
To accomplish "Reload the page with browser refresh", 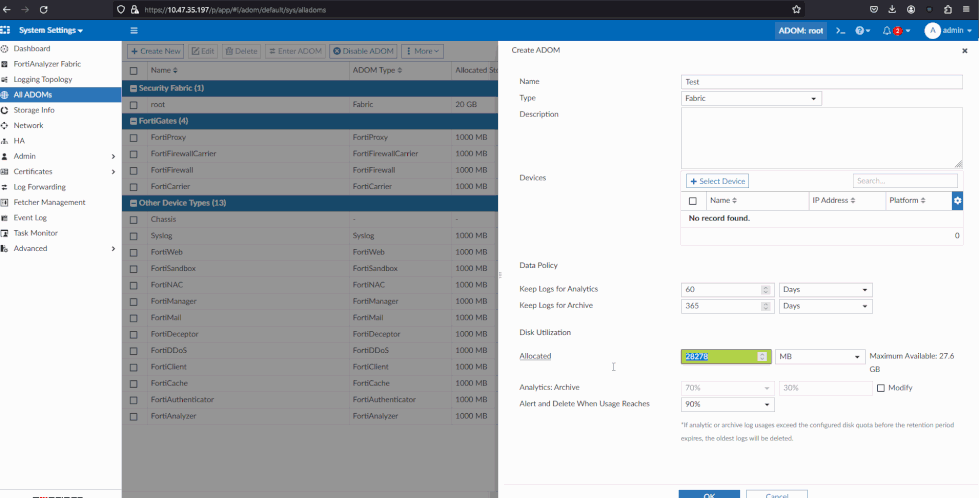I will pyautogui.click(x=43, y=9).
